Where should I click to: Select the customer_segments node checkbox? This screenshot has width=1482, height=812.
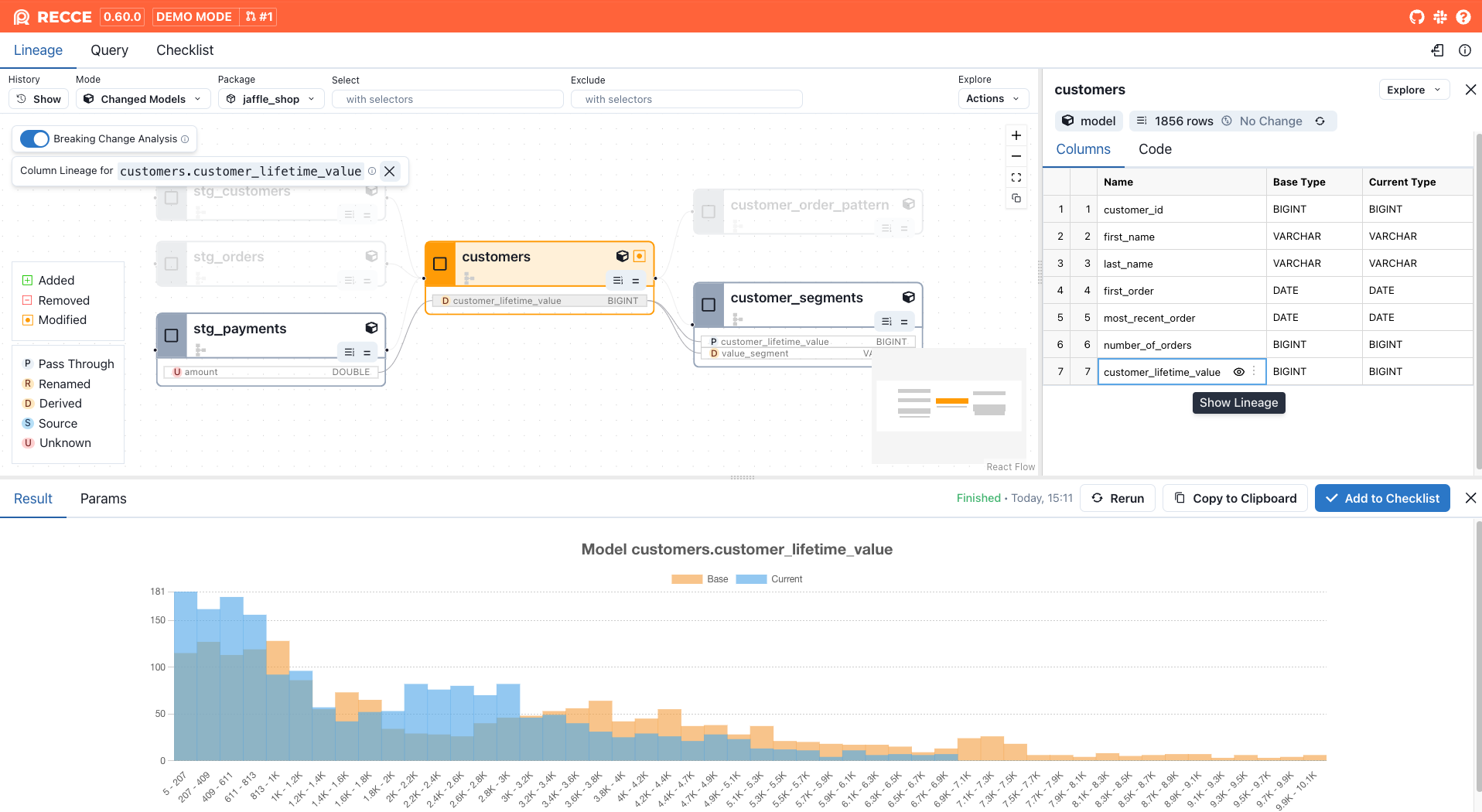pyautogui.click(x=709, y=305)
